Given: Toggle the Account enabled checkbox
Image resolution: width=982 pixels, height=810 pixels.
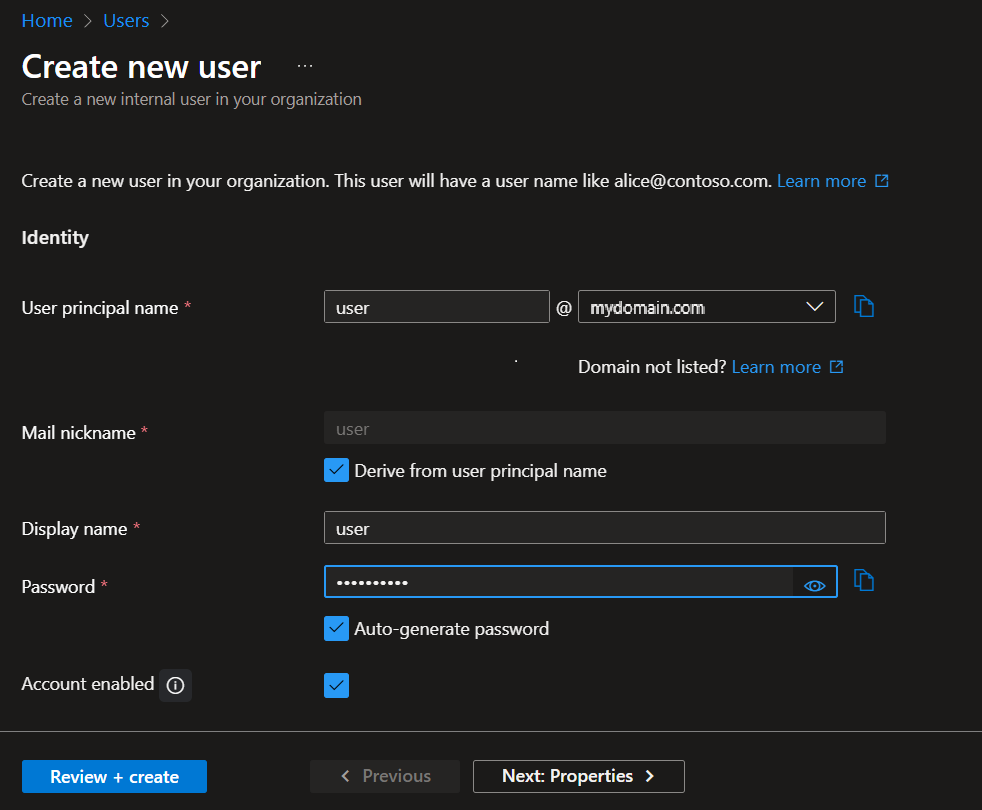Looking at the screenshot, I should (337, 685).
